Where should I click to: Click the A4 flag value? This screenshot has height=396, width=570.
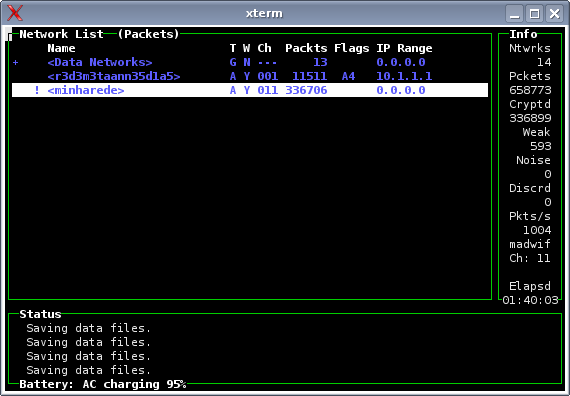click(348, 76)
